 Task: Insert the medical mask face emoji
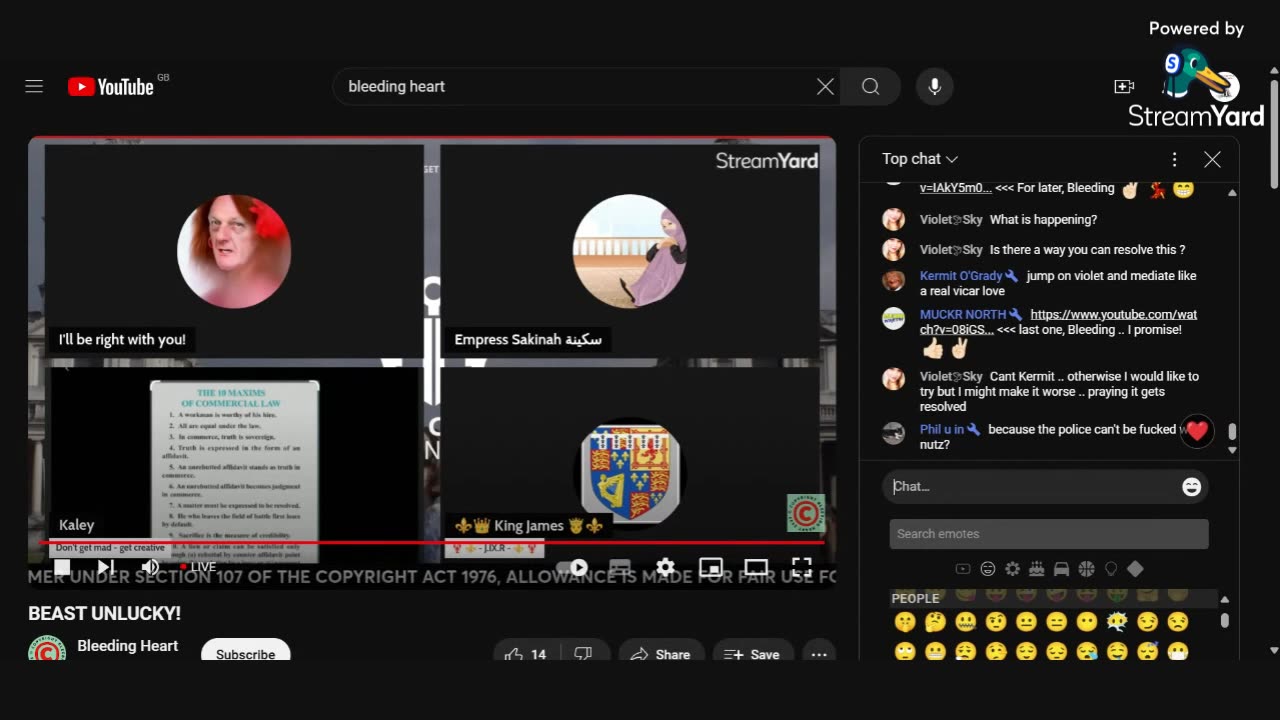click(1177, 651)
